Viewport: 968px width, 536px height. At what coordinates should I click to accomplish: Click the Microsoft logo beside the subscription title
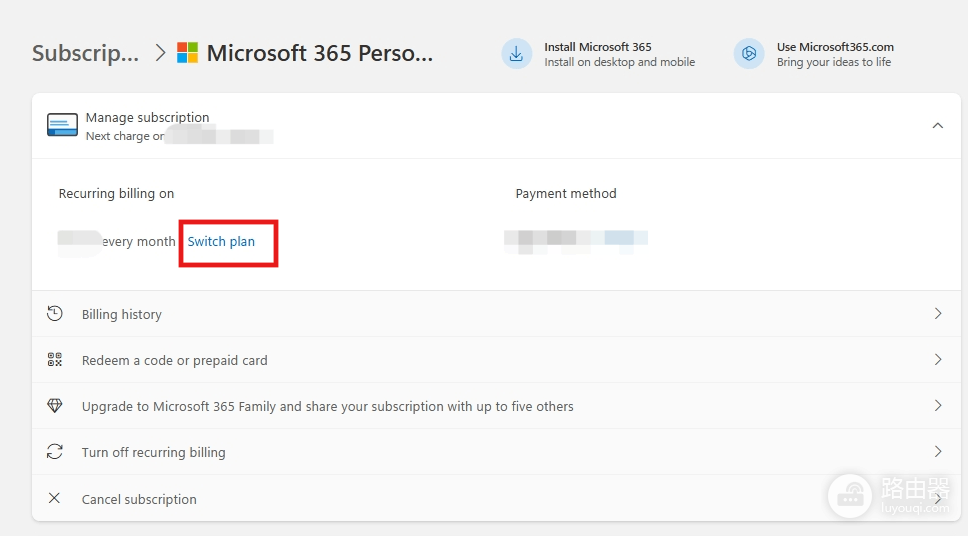click(x=187, y=52)
